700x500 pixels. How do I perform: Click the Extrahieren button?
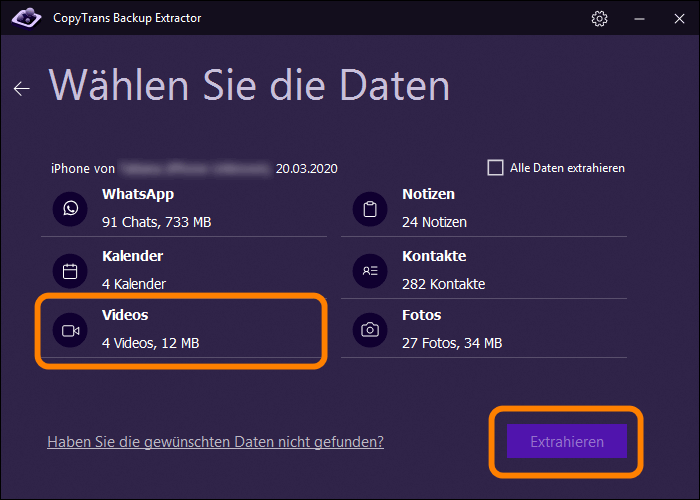(x=567, y=441)
